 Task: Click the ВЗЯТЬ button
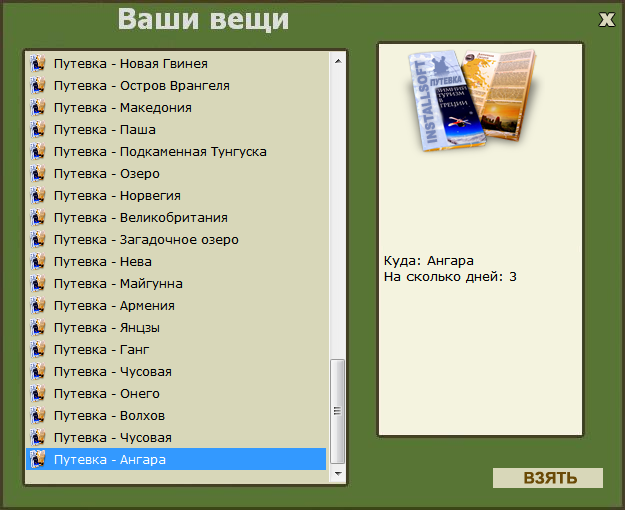pos(548,478)
